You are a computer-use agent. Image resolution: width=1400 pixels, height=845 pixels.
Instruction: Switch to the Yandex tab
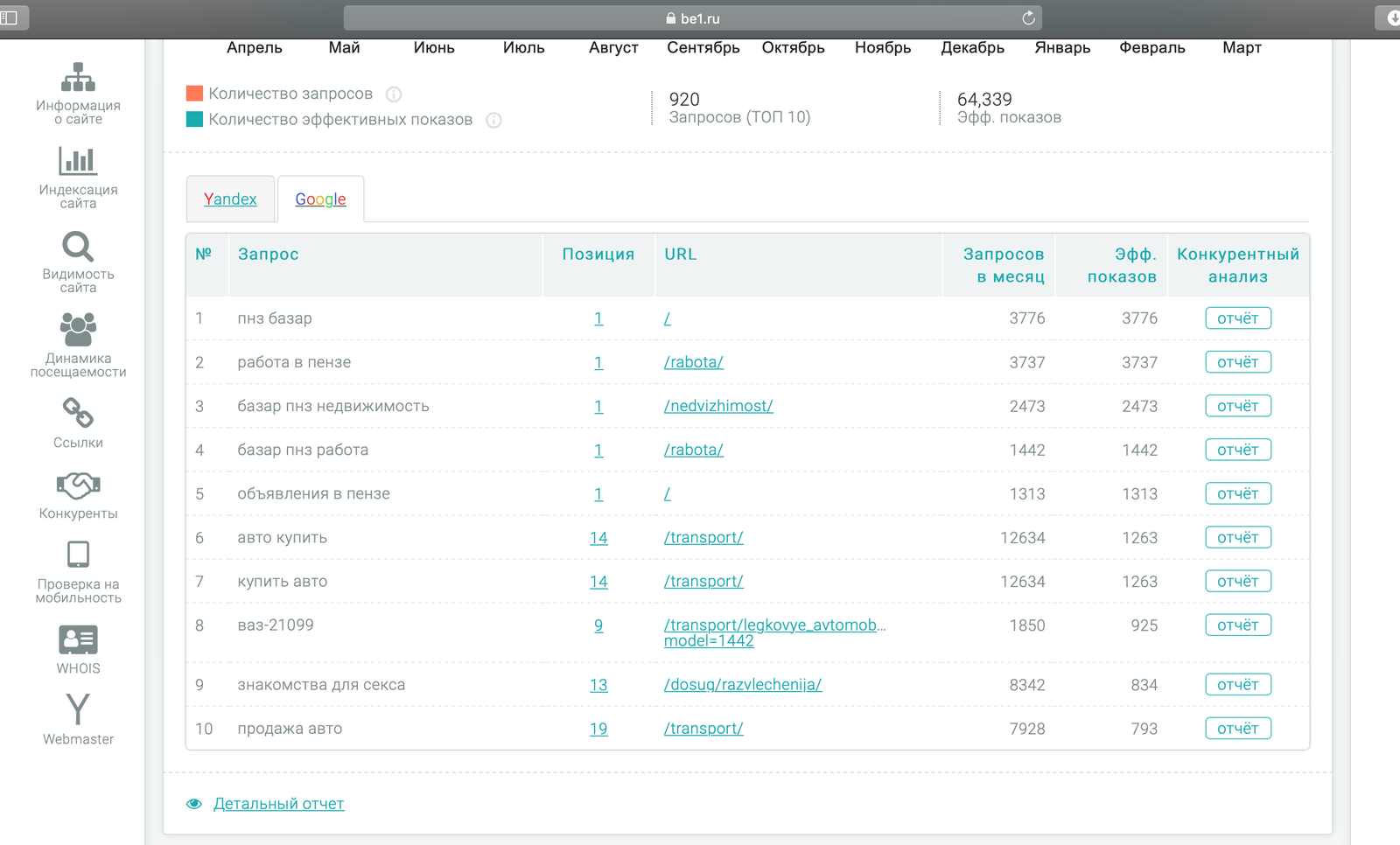pyautogui.click(x=230, y=199)
